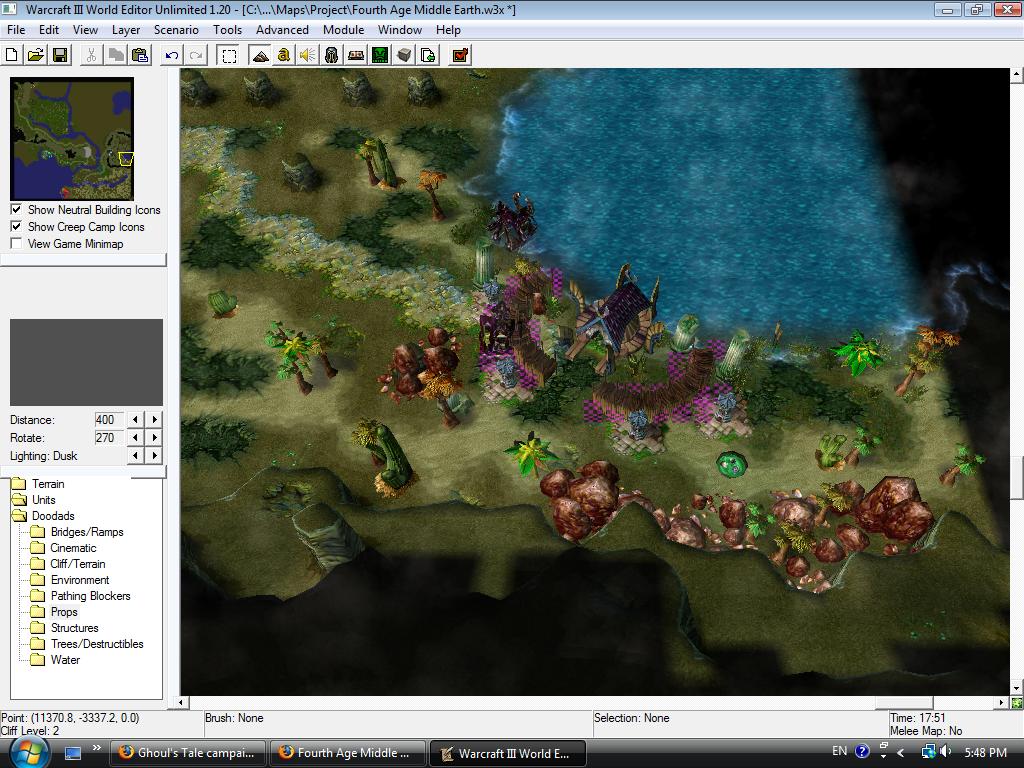Toggle Show Creep Camp Icons checkbox

[16, 227]
